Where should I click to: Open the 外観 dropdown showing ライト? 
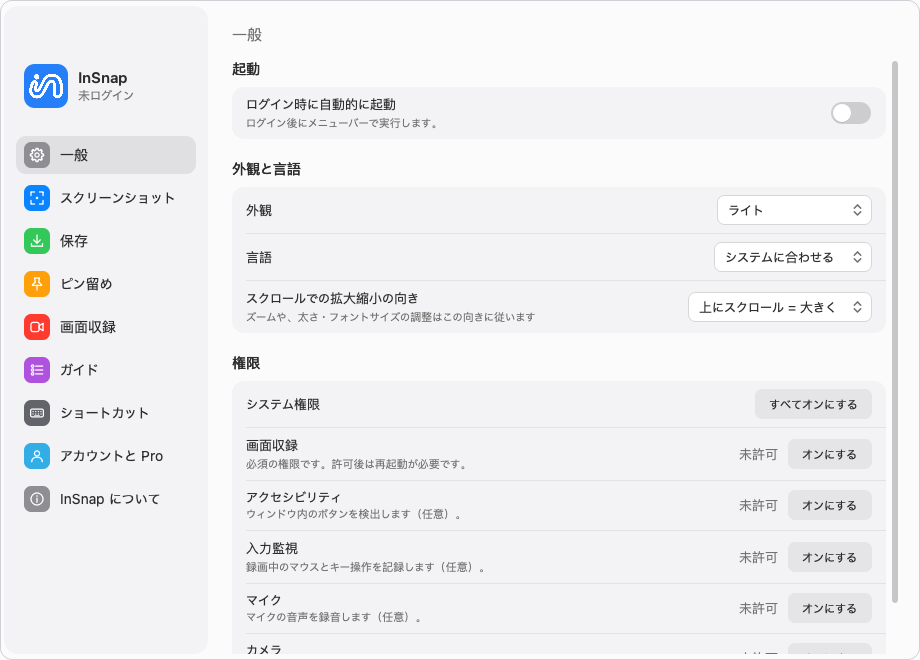pos(794,210)
